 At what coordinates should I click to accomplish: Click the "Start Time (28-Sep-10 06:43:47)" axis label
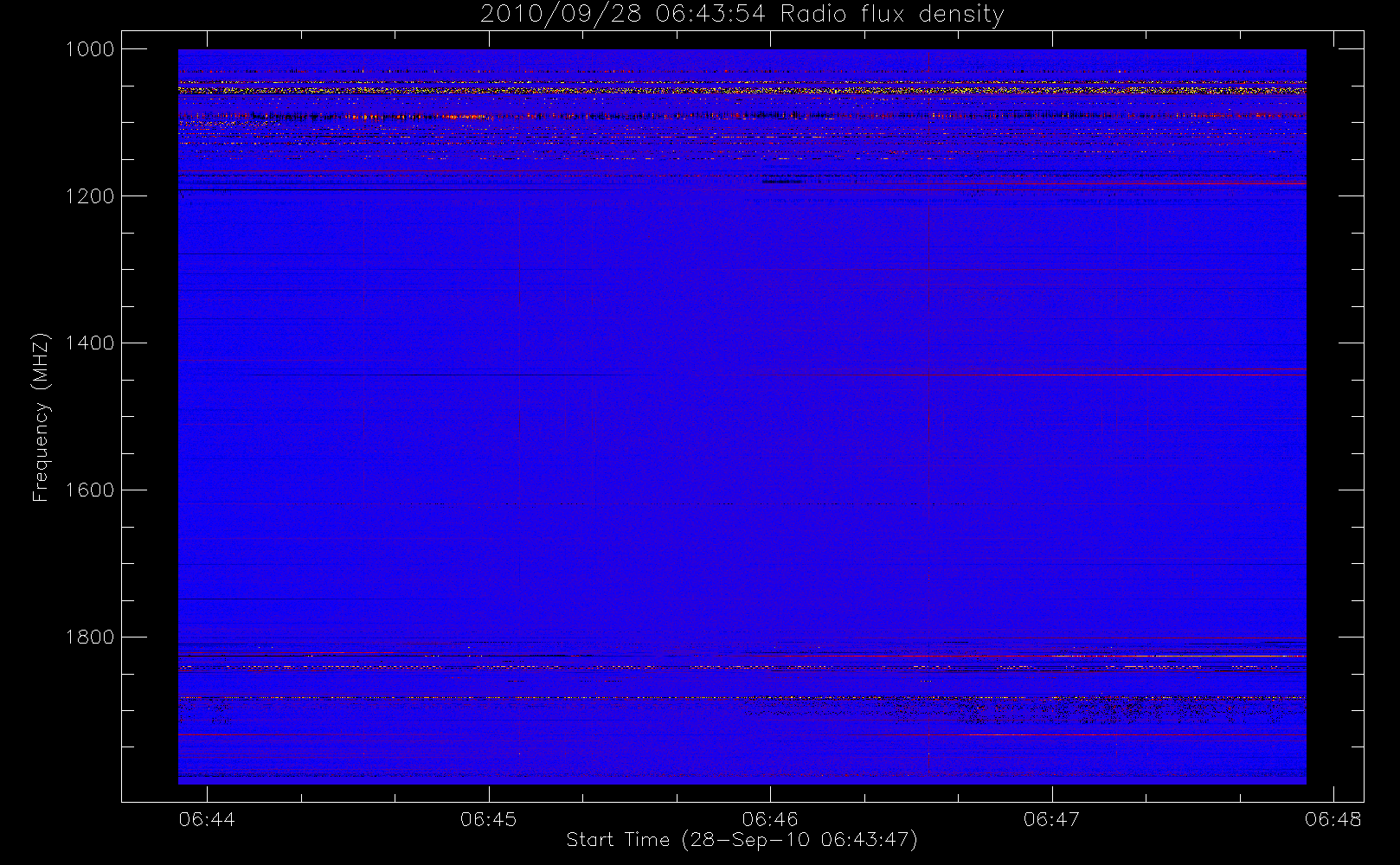742,840
